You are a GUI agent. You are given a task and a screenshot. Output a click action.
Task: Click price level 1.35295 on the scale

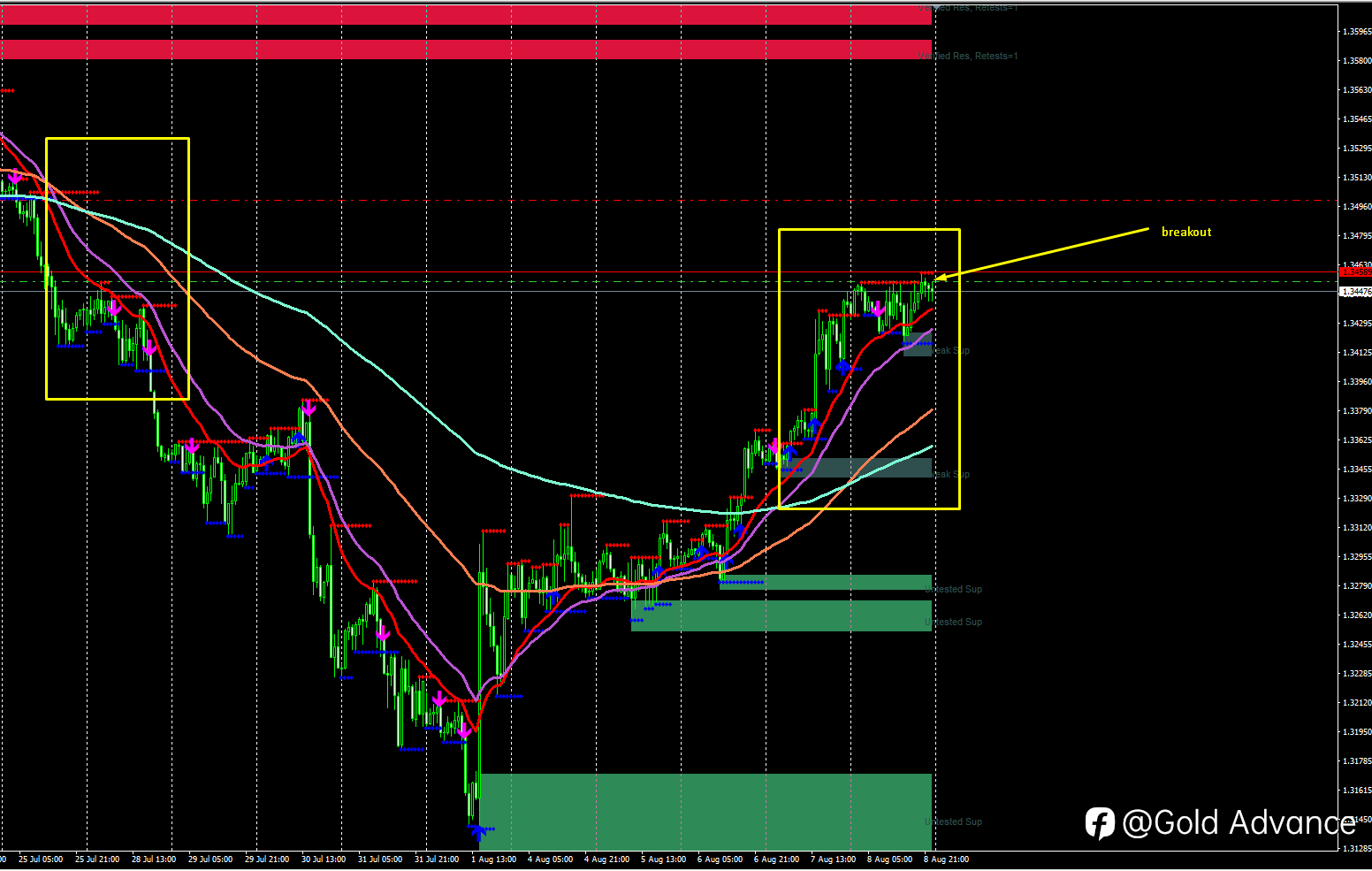(x=1357, y=149)
